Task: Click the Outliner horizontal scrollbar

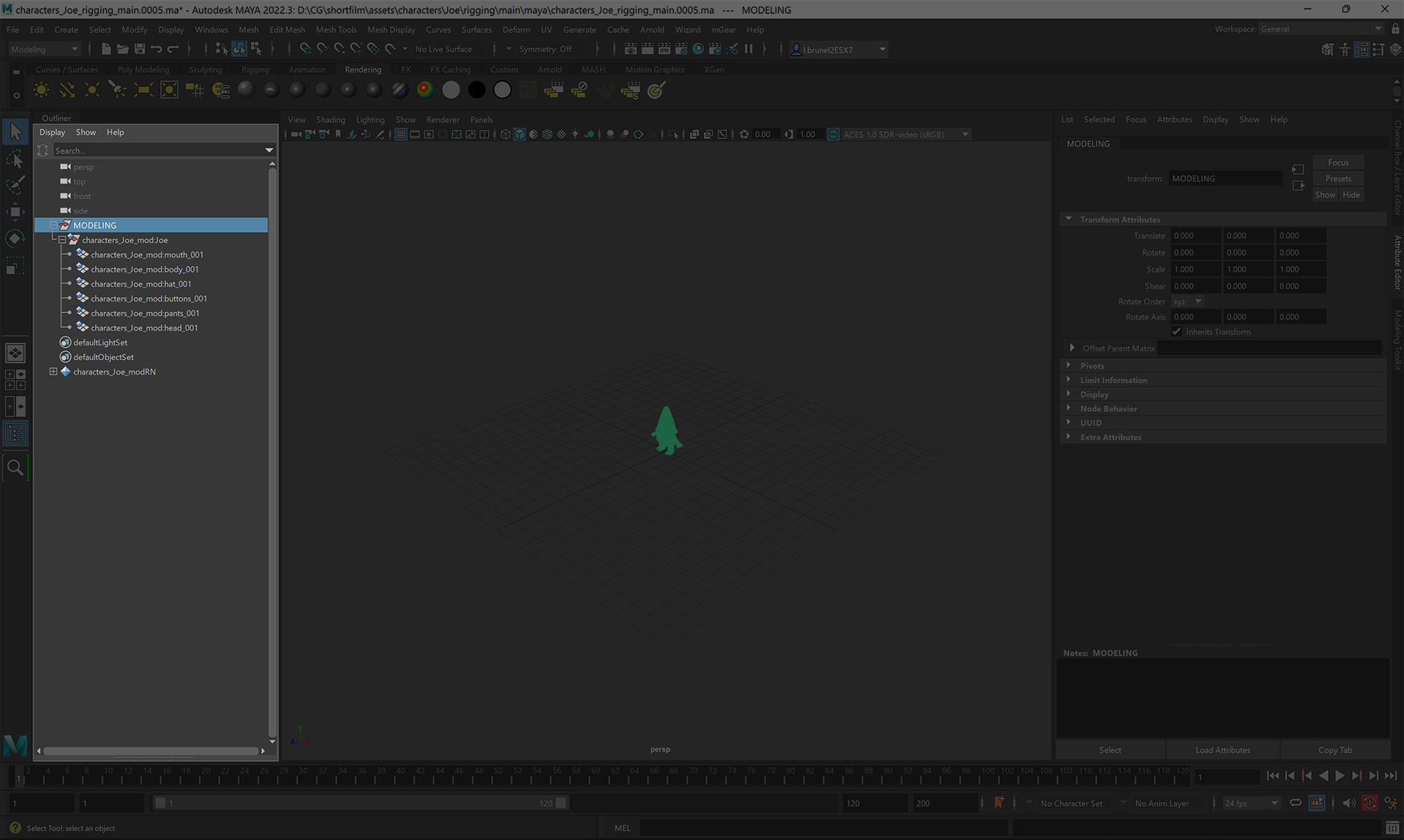Action: point(151,751)
